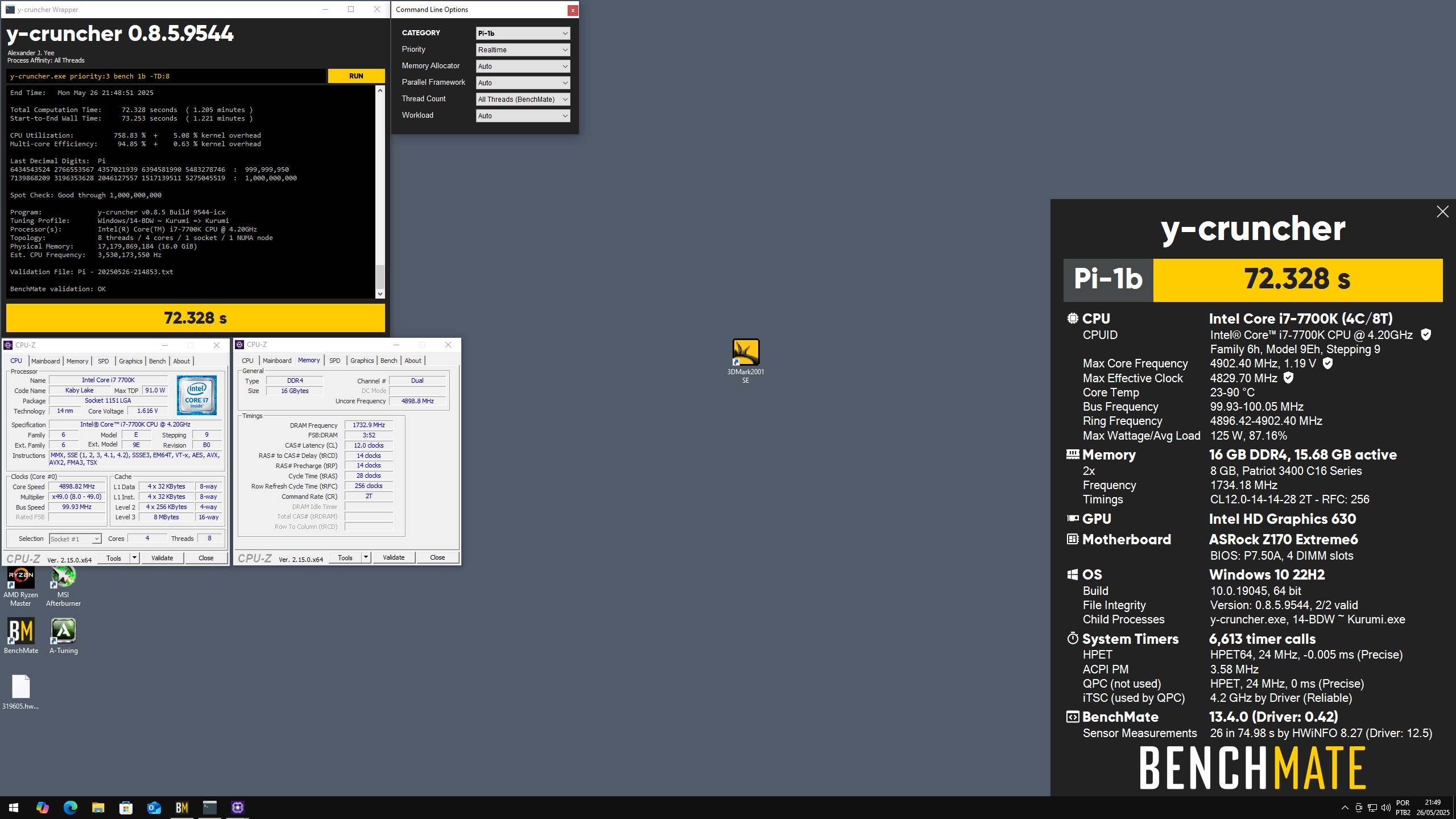Click Tools button in right CPU-Z window
Screen dimensions: 1456x819
[x=345, y=557]
